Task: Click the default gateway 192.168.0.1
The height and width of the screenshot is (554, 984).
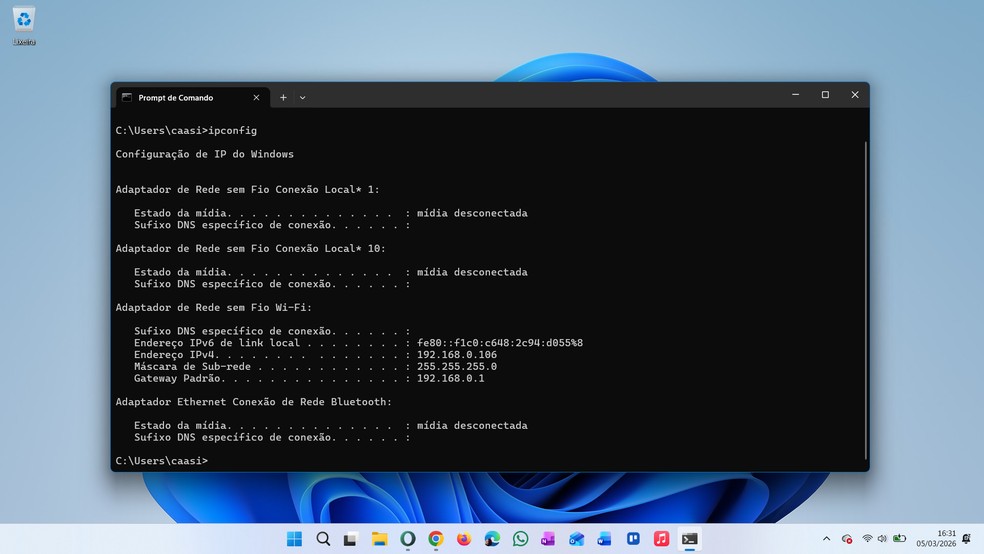Action: click(451, 378)
